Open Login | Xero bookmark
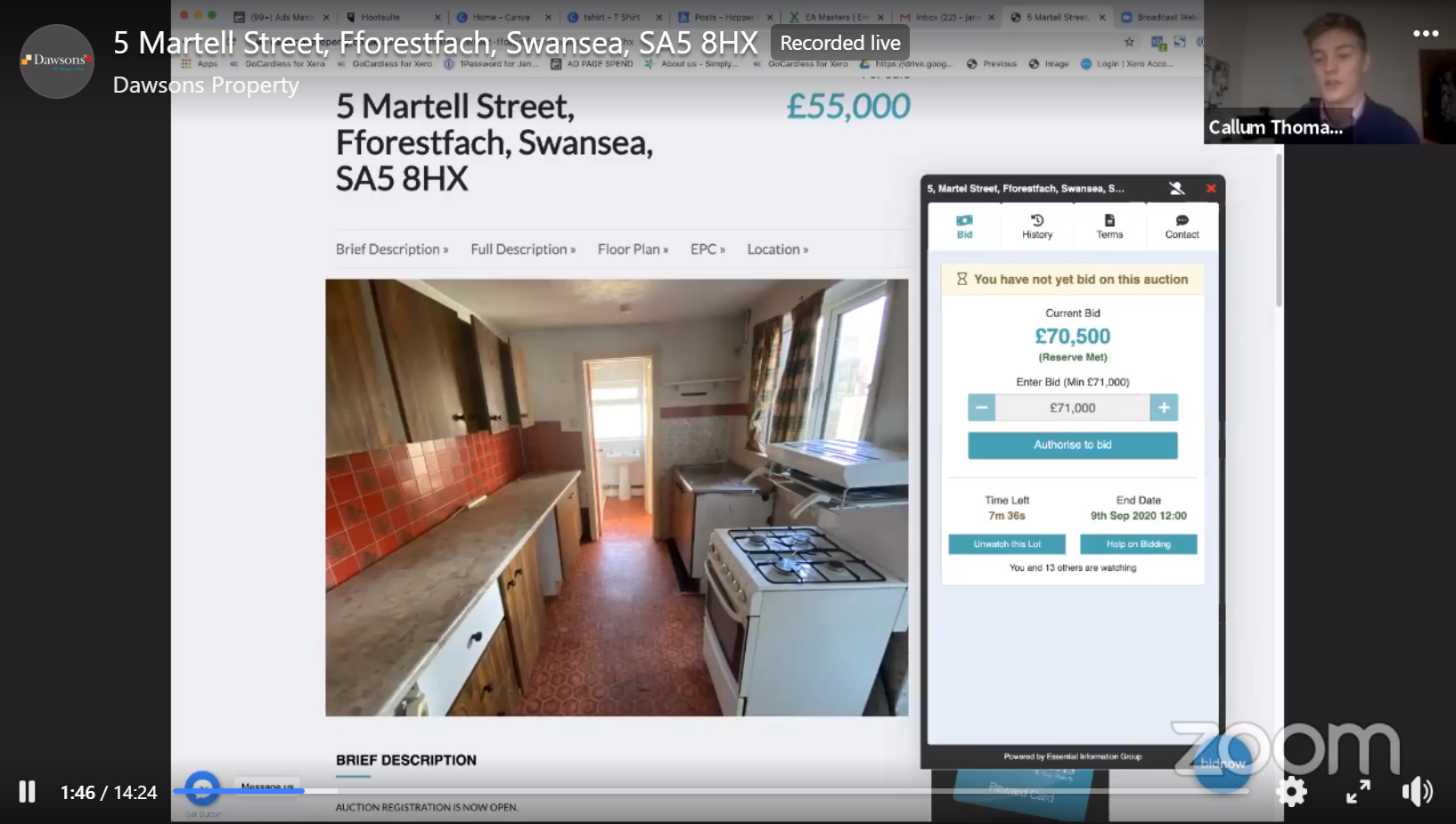Screen dimensions: 1456x824 (1127, 63)
